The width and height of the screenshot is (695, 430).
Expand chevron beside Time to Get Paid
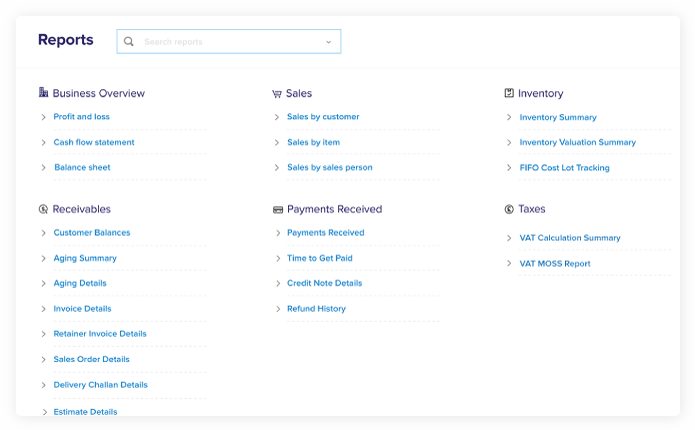pyautogui.click(x=278, y=258)
